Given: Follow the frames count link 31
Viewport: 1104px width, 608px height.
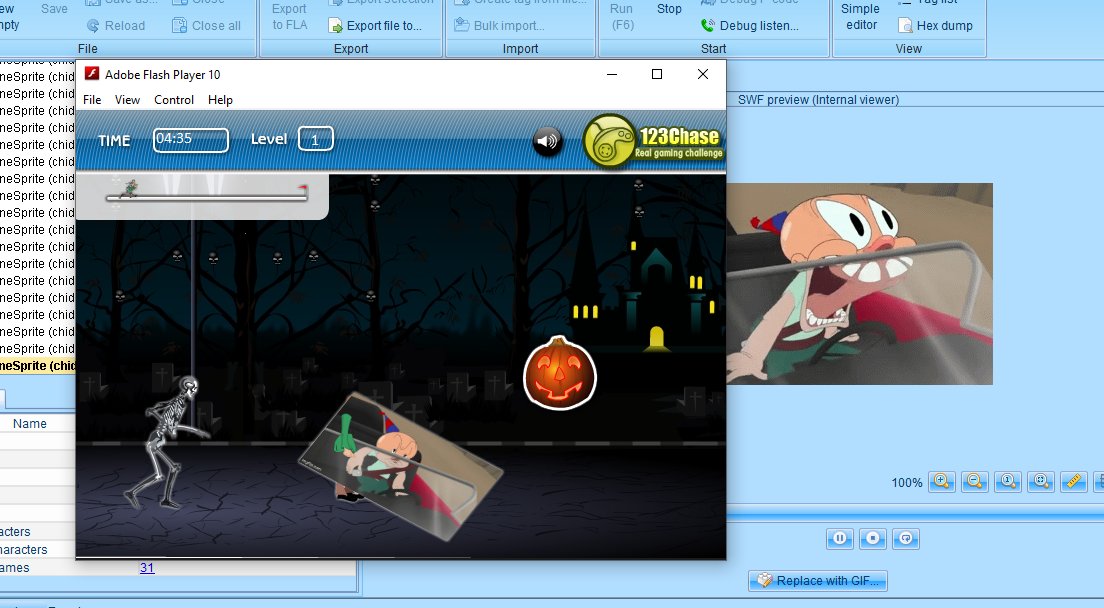Looking at the screenshot, I should click(x=147, y=568).
